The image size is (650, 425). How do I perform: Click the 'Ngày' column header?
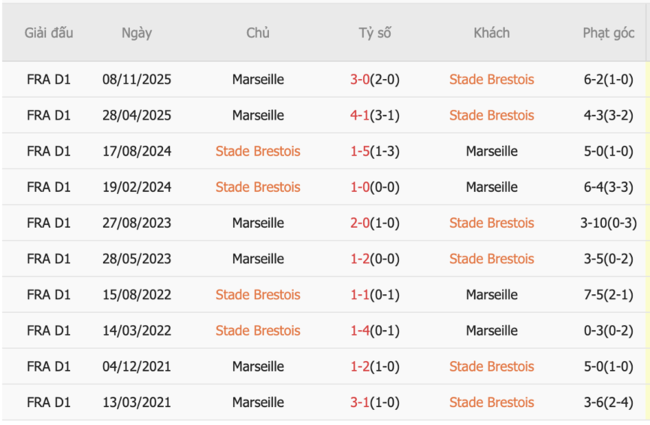(x=137, y=33)
